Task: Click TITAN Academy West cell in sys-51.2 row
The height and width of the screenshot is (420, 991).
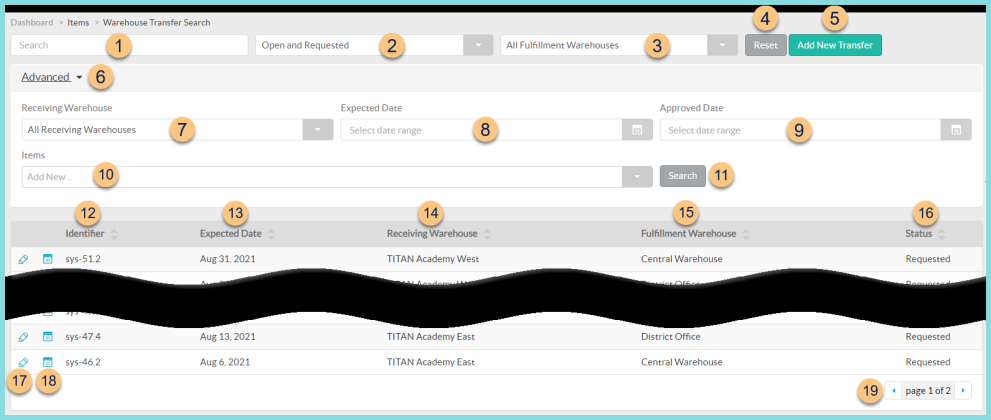Action: [x=433, y=259]
